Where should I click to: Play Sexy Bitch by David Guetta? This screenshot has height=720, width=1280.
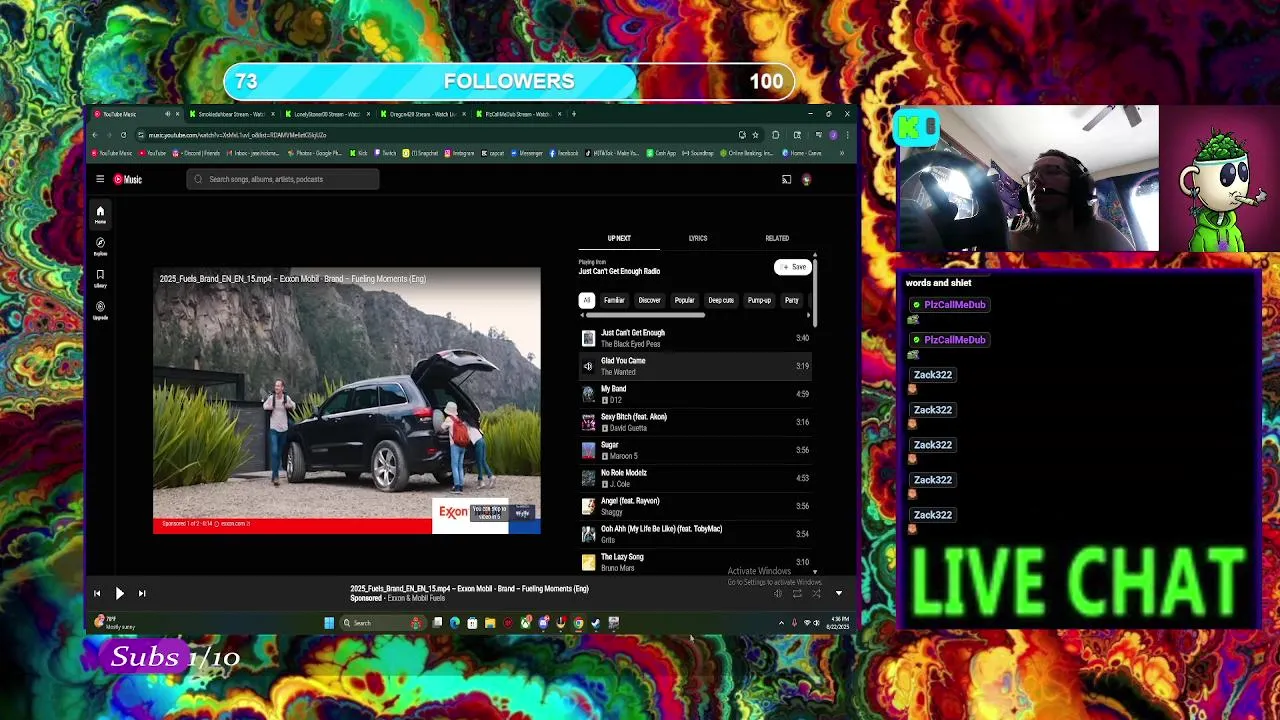click(x=696, y=422)
